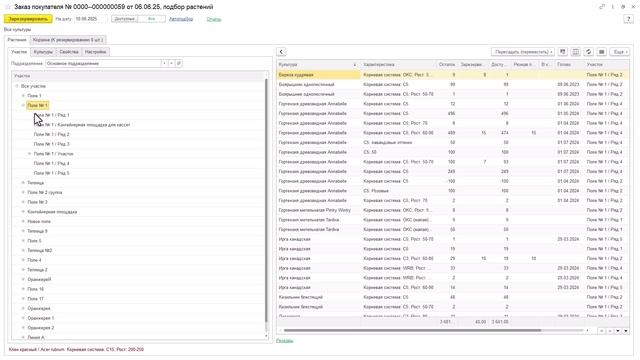Toggle the Все filter button

point(152,19)
